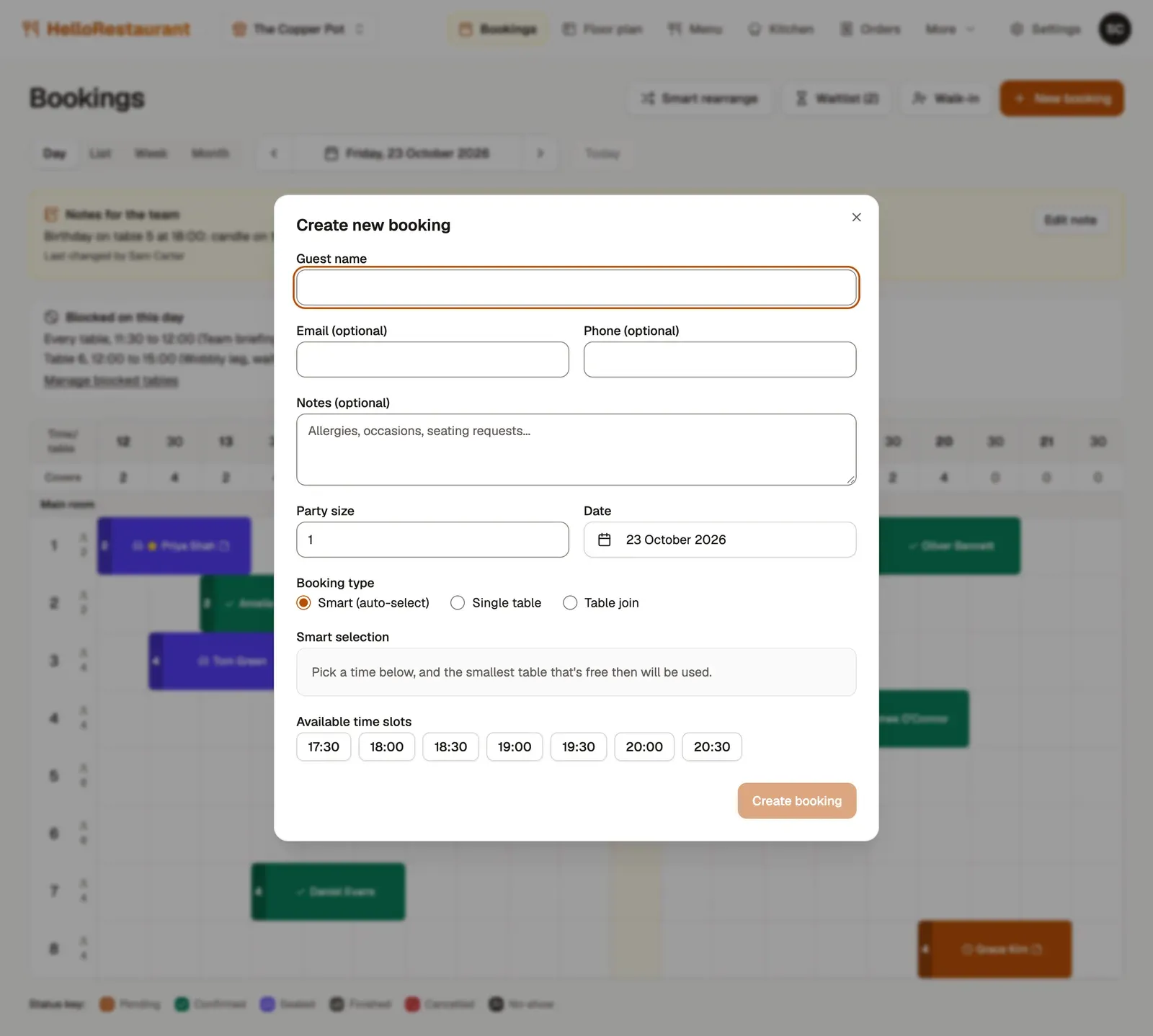Choose the 19:00 time slot

515,746
